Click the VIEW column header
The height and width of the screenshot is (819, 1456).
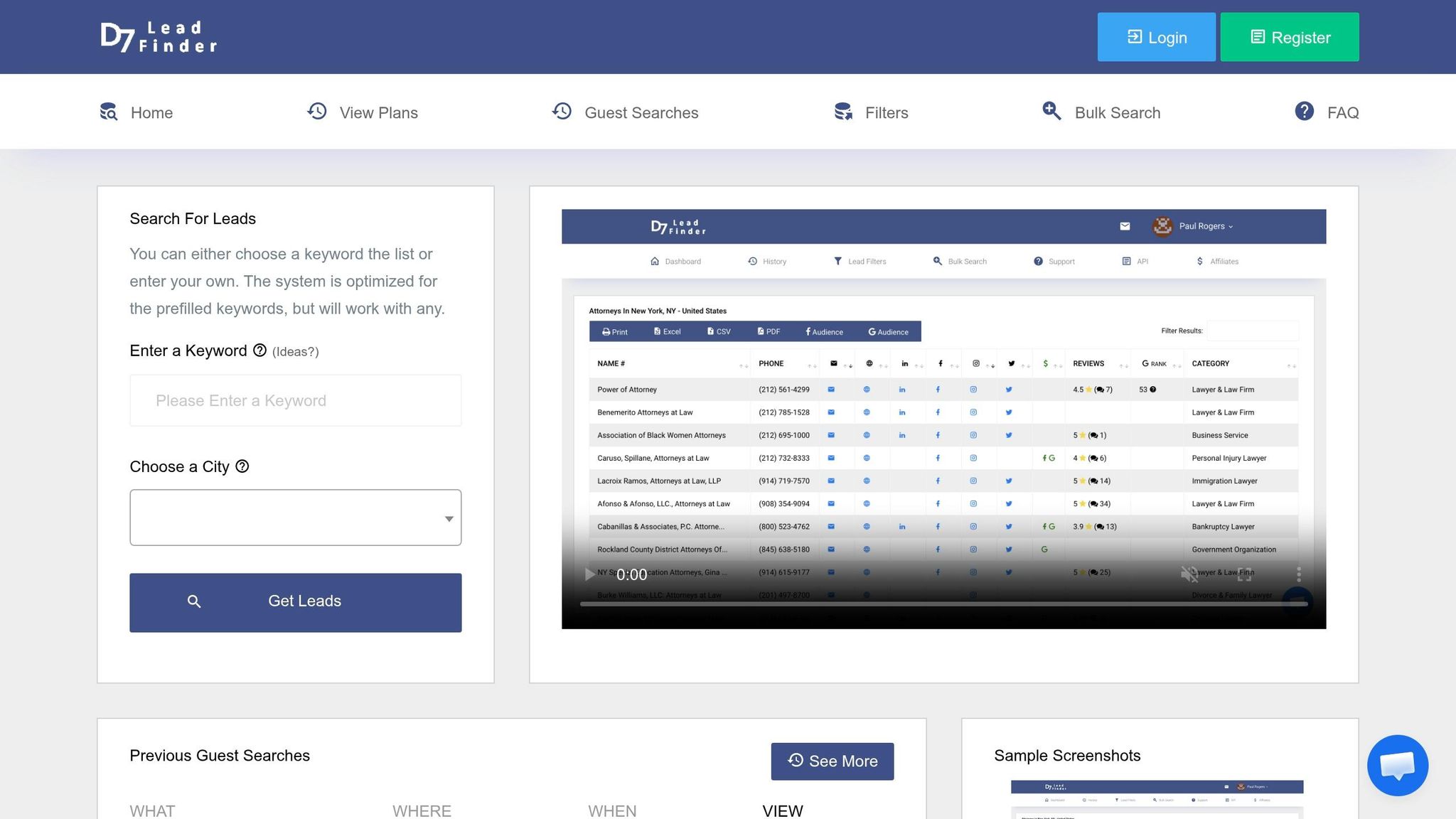pos(783,811)
